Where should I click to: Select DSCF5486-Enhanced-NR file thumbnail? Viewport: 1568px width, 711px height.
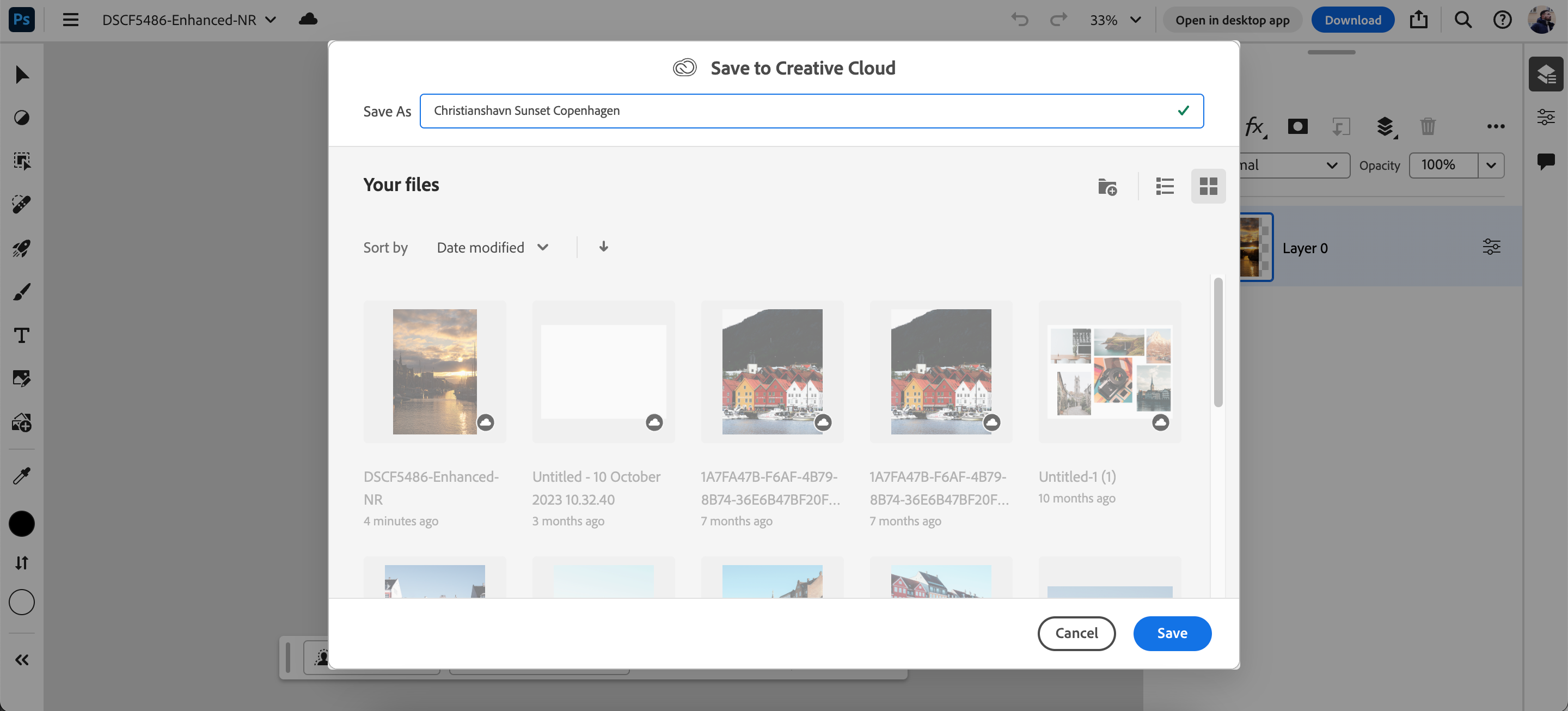tap(434, 371)
